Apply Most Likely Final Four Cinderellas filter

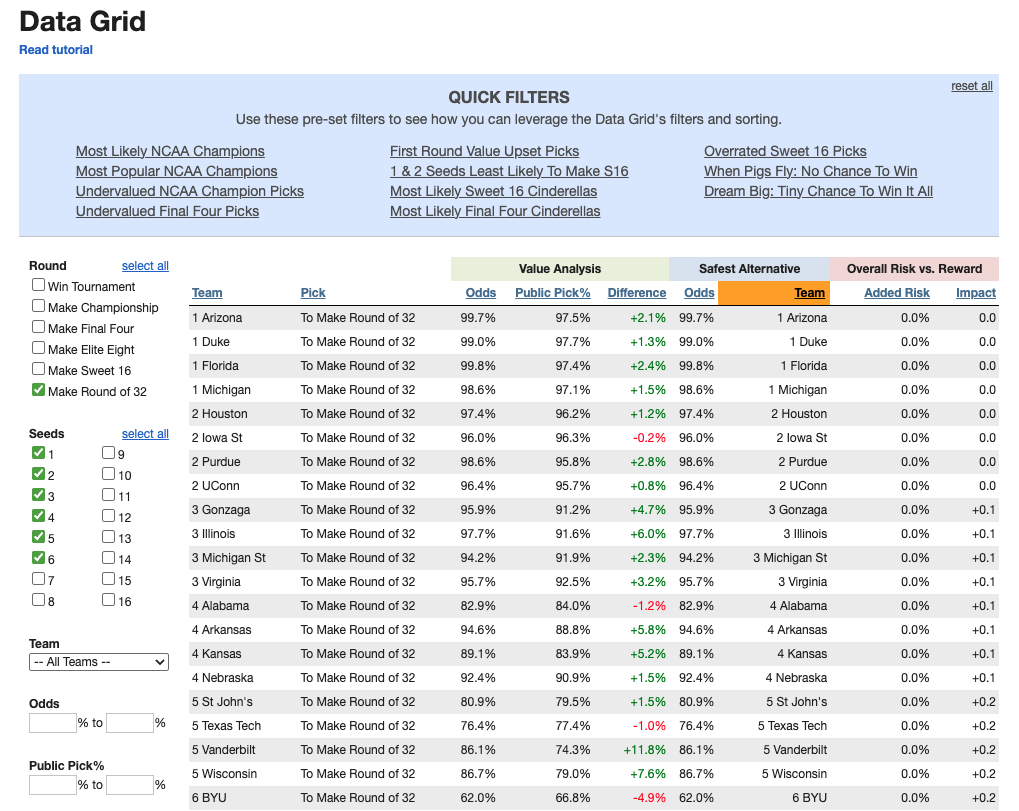[495, 211]
